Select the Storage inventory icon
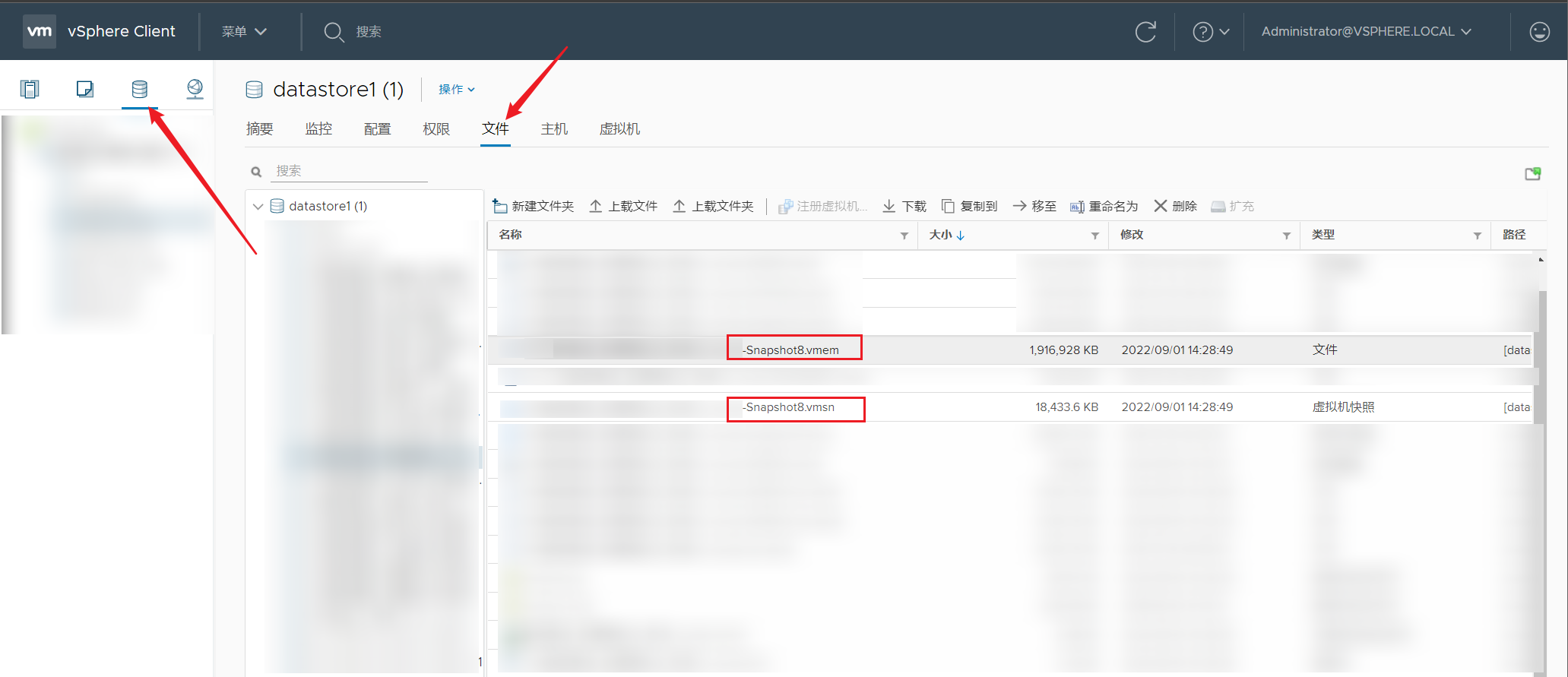 pos(140,89)
